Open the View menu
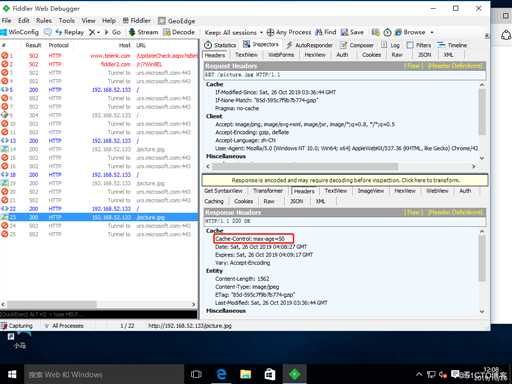The image size is (512, 384). click(88, 21)
